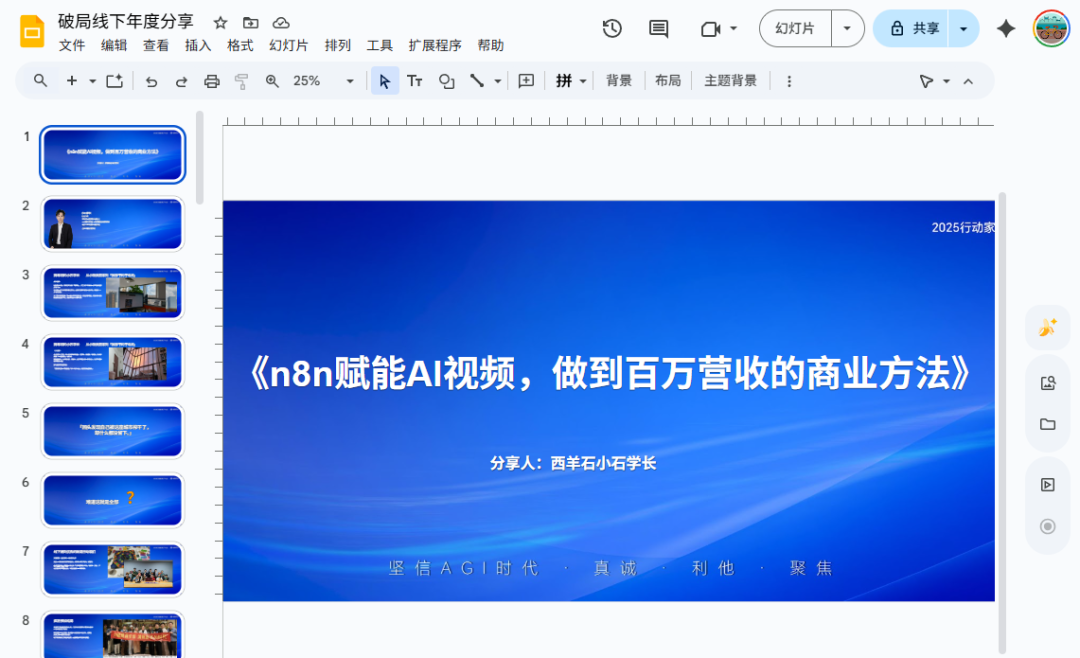
Task: Click the 共享 share button
Action: coord(915,29)
